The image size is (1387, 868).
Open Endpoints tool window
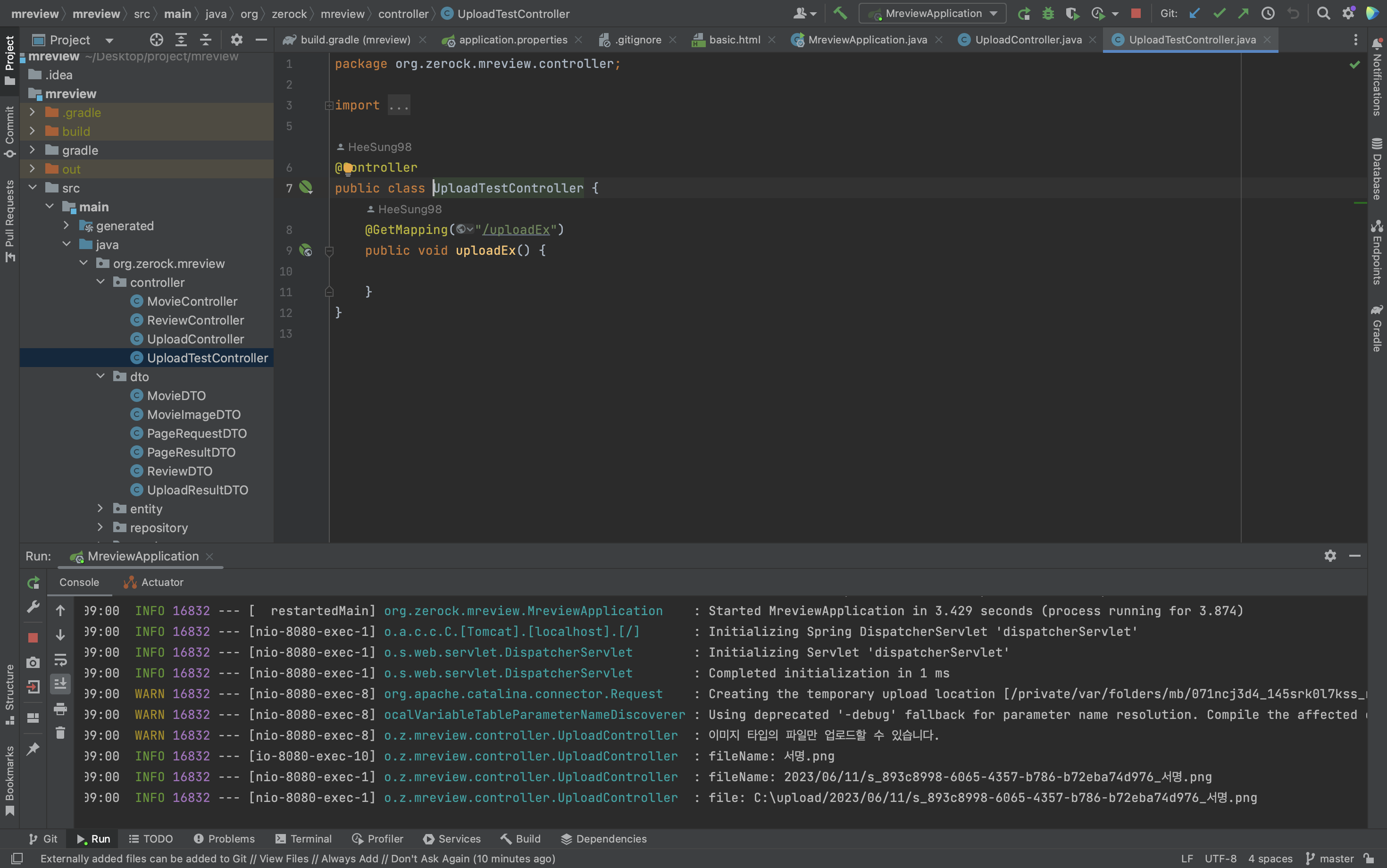1377,252
